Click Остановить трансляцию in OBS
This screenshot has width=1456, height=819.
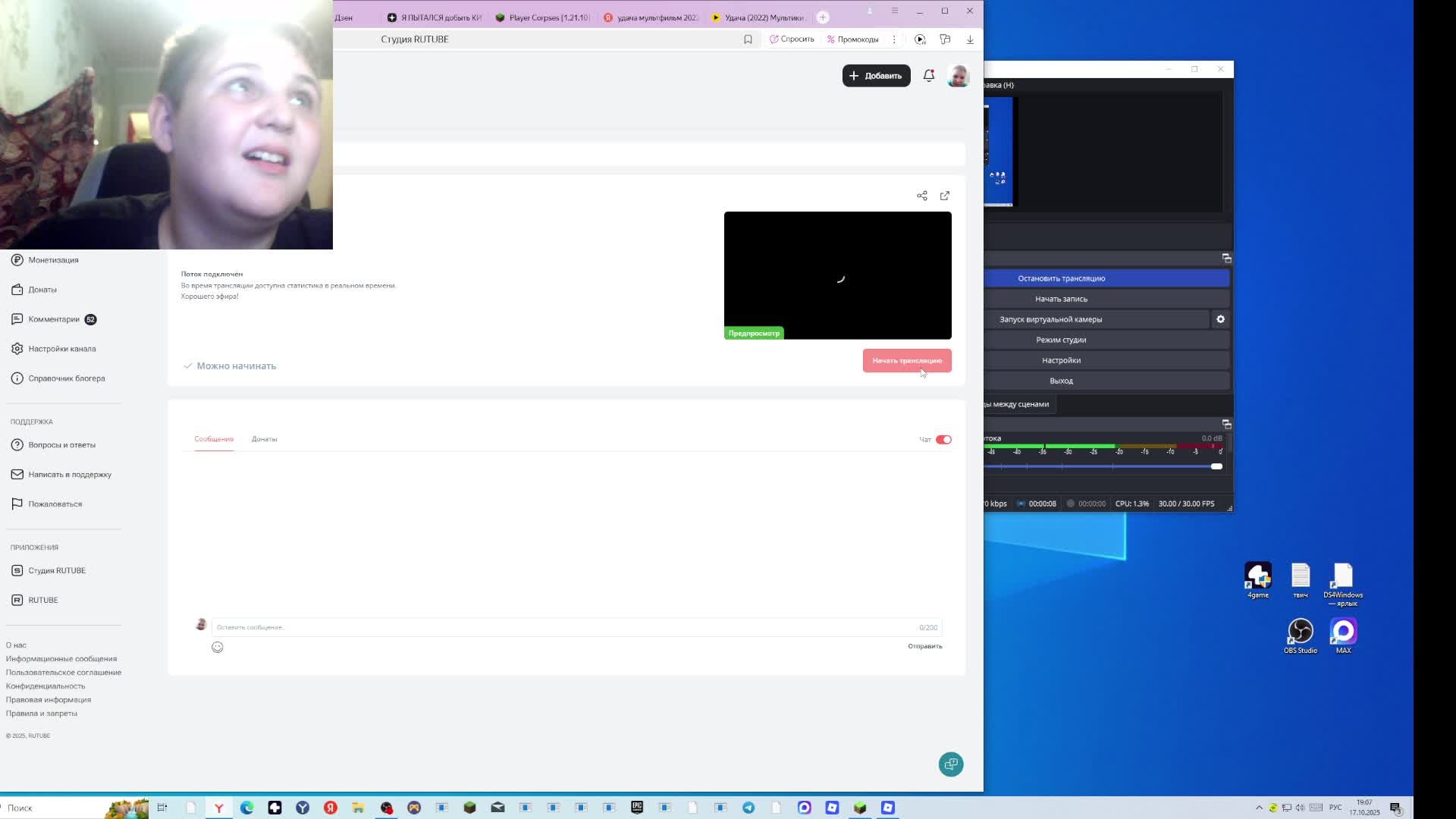[x=1061, y=278]
